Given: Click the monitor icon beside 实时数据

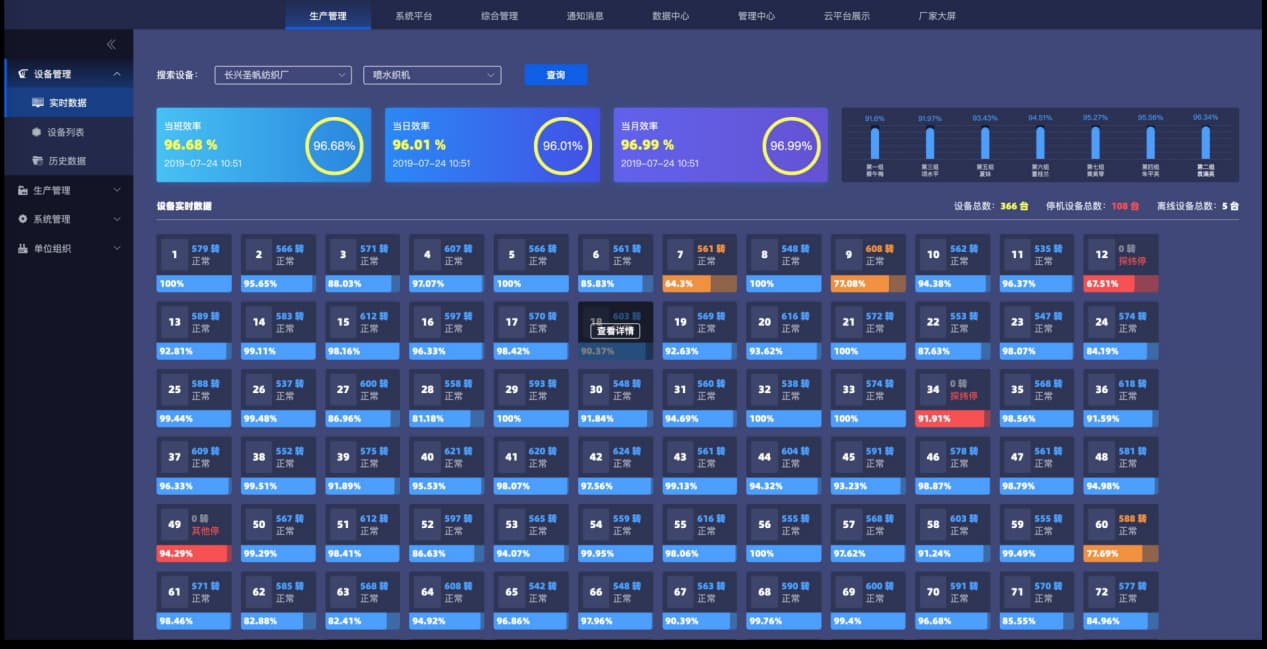Looking at the screenshot, I should (x=38, y=103).
